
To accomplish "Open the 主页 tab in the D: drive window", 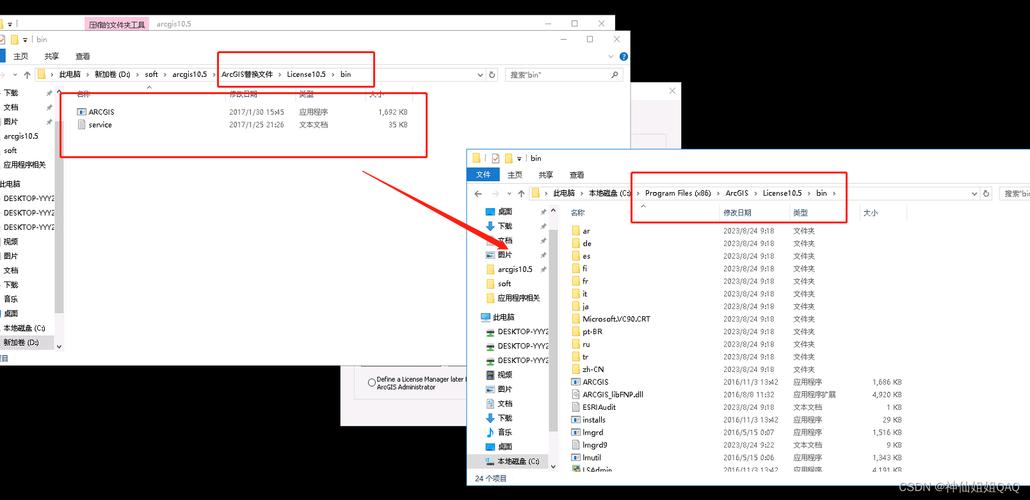I will point(21,57).
